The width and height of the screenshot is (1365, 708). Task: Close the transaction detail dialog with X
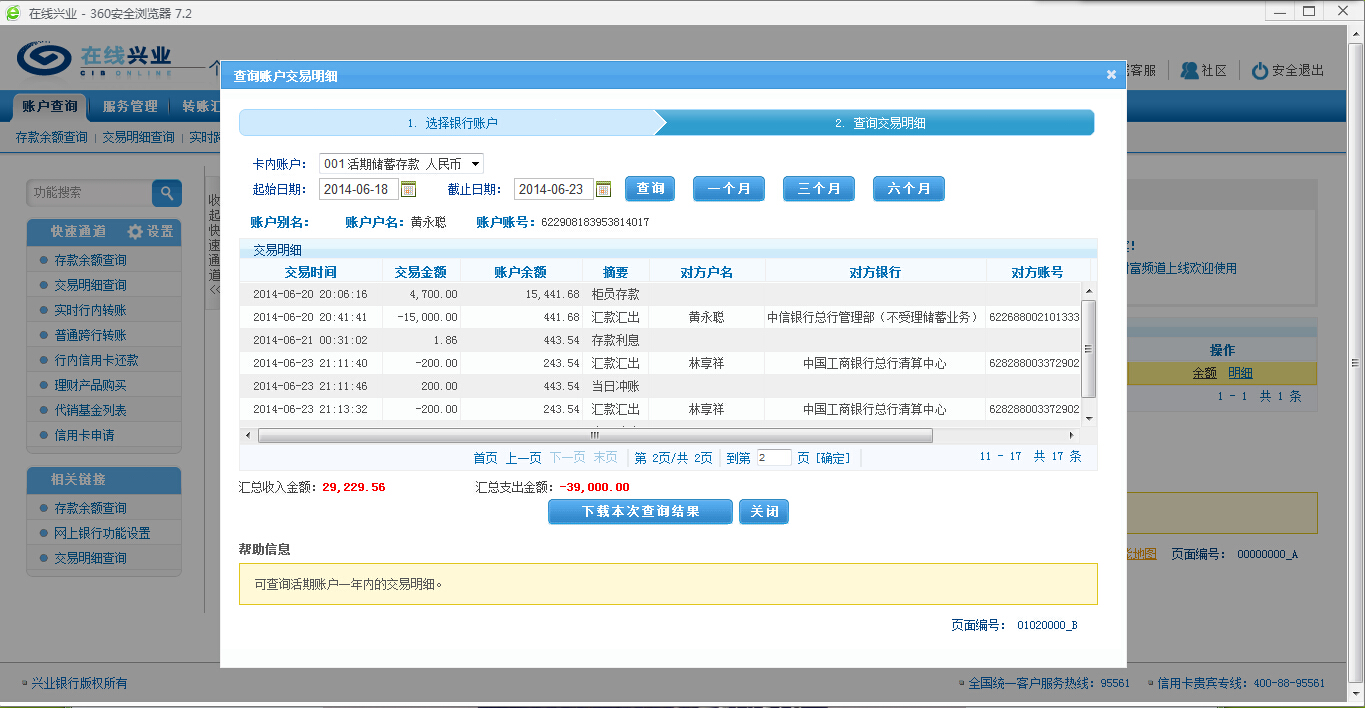[x=1111, y=75]
